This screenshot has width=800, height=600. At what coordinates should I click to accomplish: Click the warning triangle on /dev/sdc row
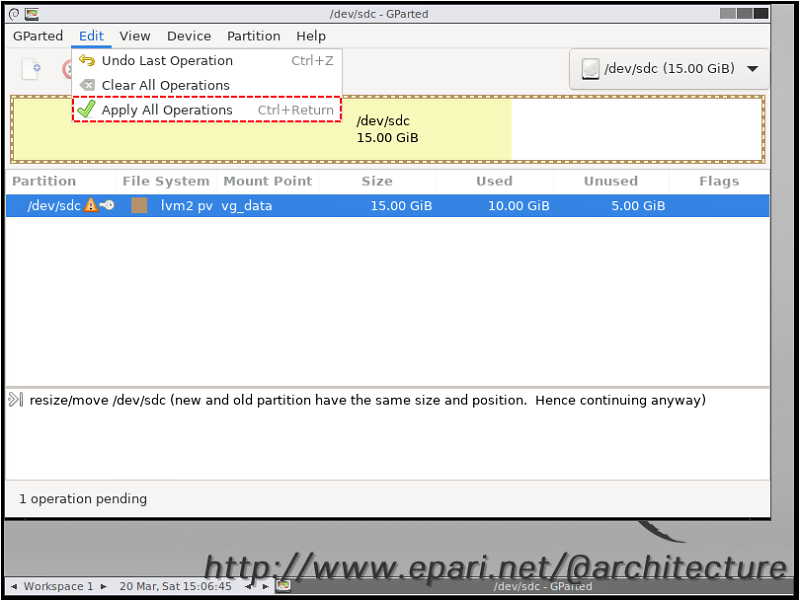point(91,205)
